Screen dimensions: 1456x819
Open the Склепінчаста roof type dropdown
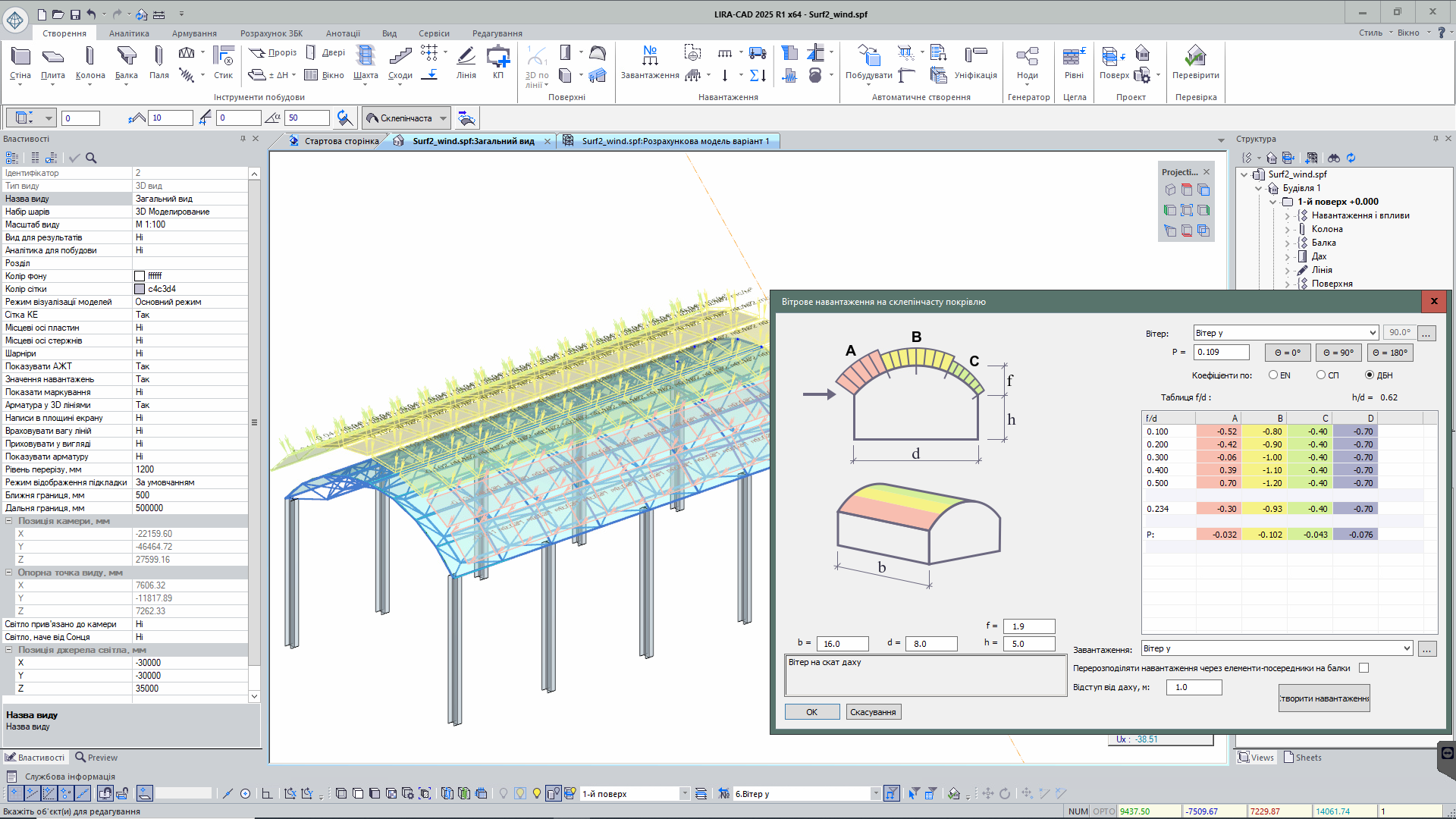click(443, 118)
